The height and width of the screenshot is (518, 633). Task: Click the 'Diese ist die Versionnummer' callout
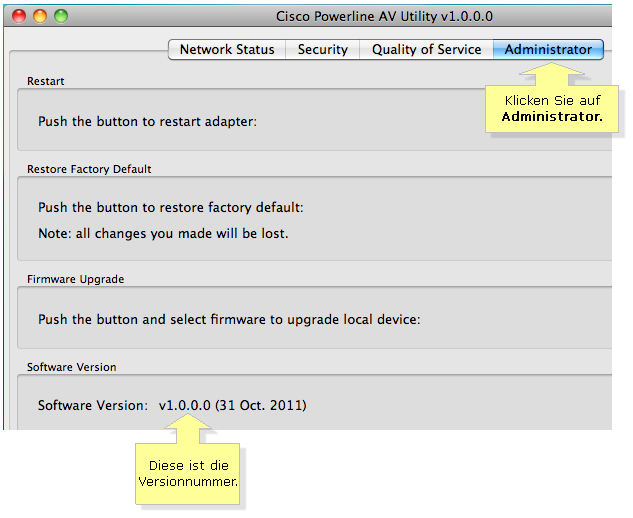click(188, 474)
